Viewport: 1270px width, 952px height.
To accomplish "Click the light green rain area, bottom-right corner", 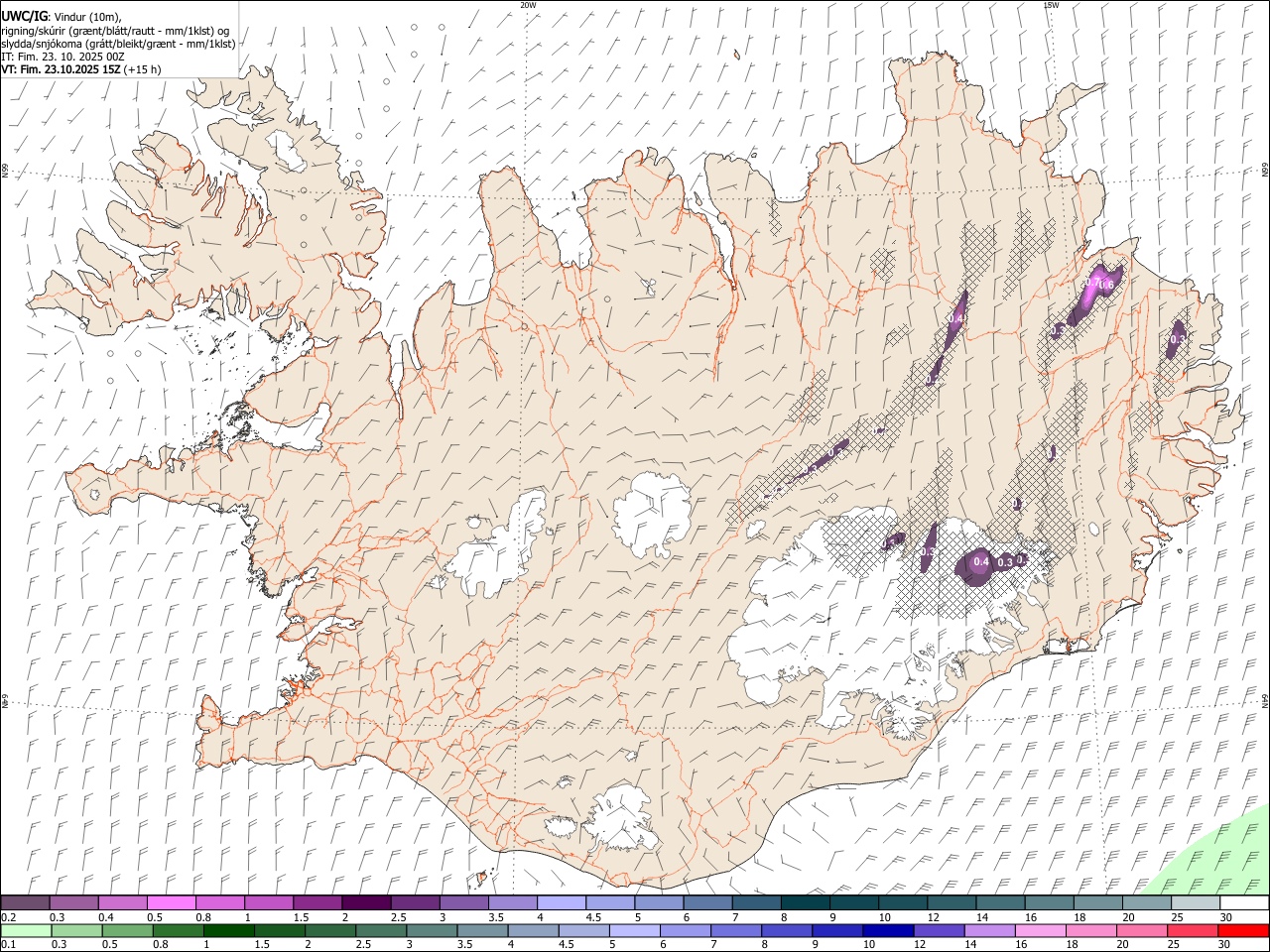I will 1218,858.
